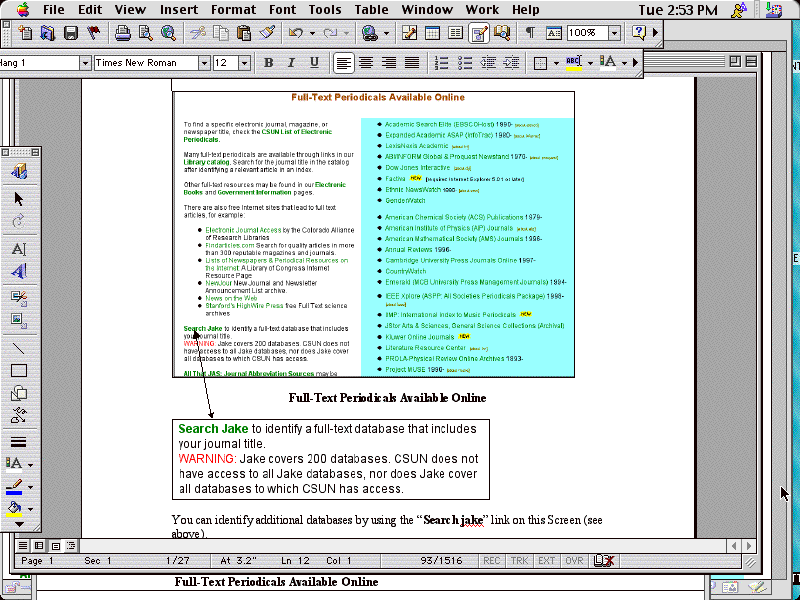
Task: Click the Columns toolbar icon
Action: (455, 33)
